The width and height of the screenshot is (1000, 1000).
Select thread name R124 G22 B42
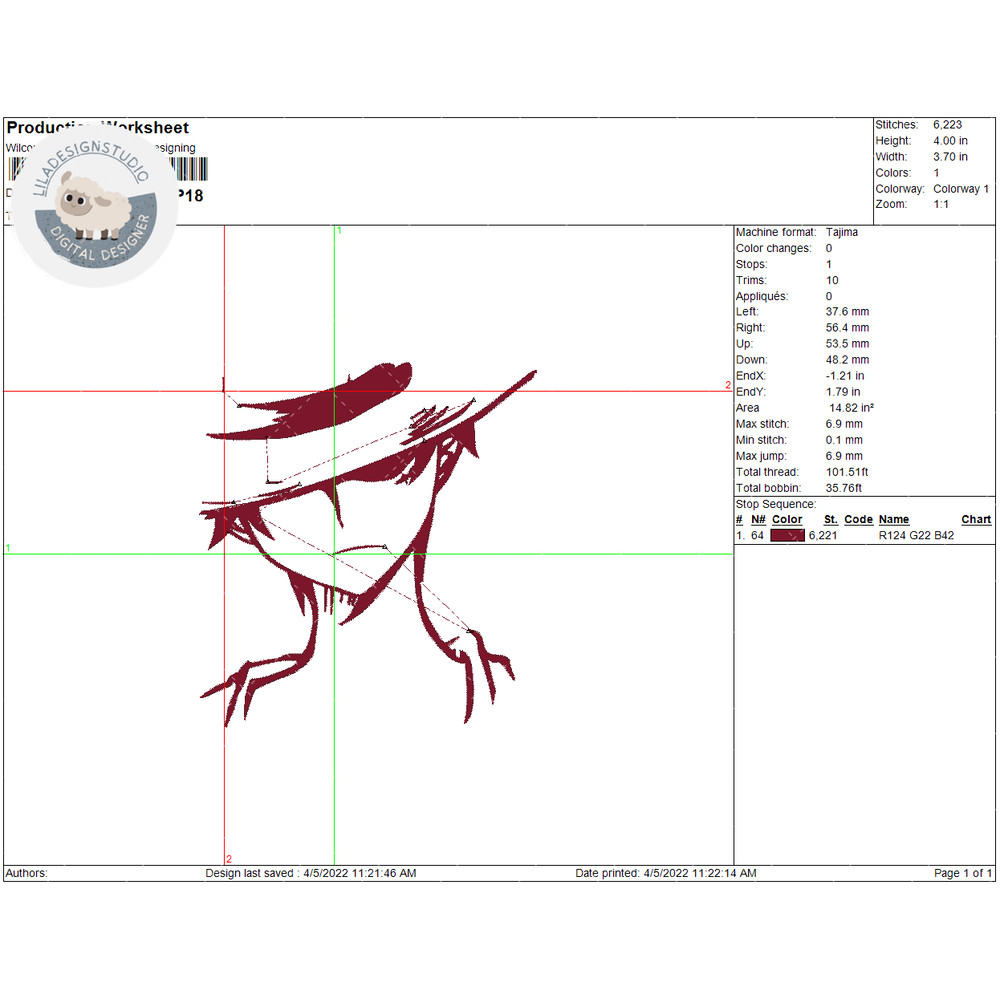[916, 536]
